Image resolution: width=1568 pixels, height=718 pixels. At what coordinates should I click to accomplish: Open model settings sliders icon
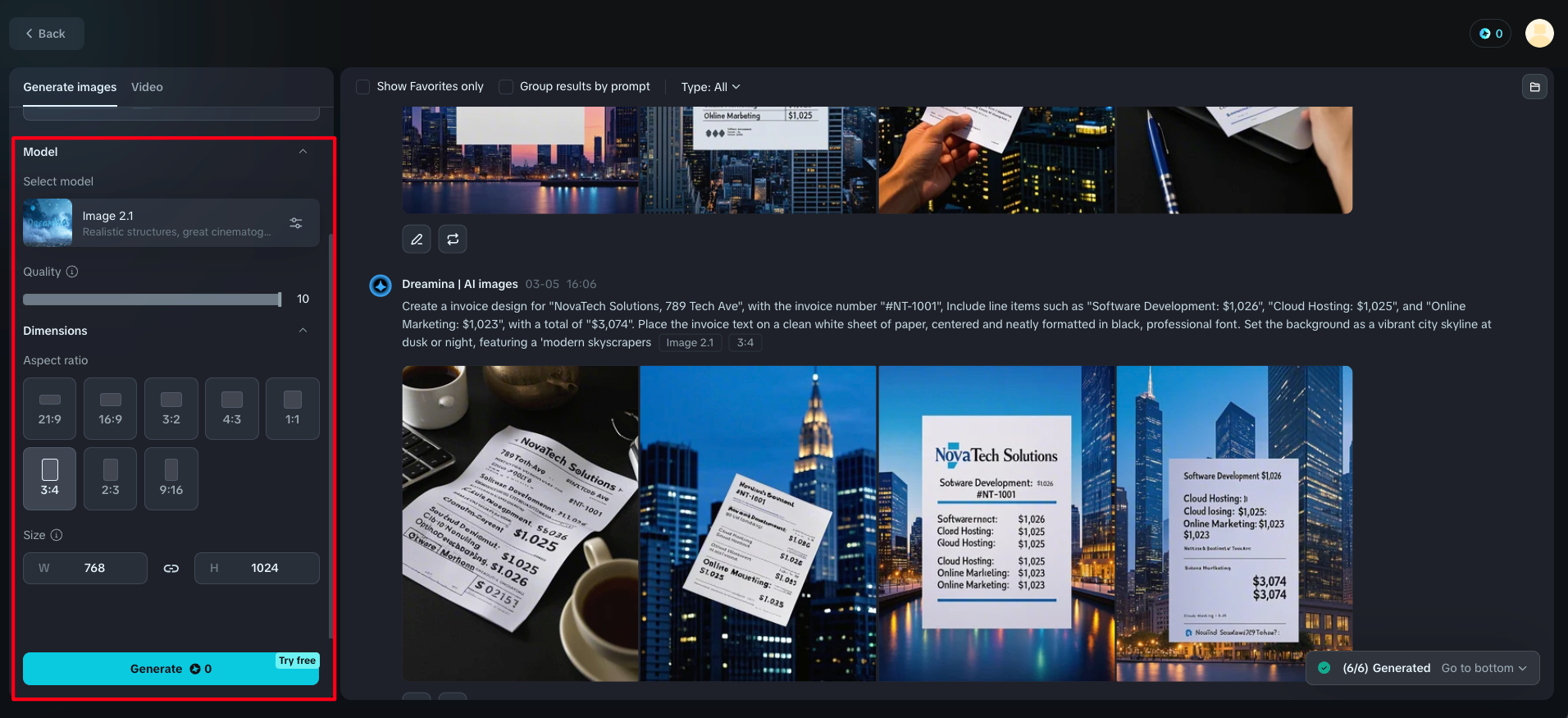click(x=296, y=223)
